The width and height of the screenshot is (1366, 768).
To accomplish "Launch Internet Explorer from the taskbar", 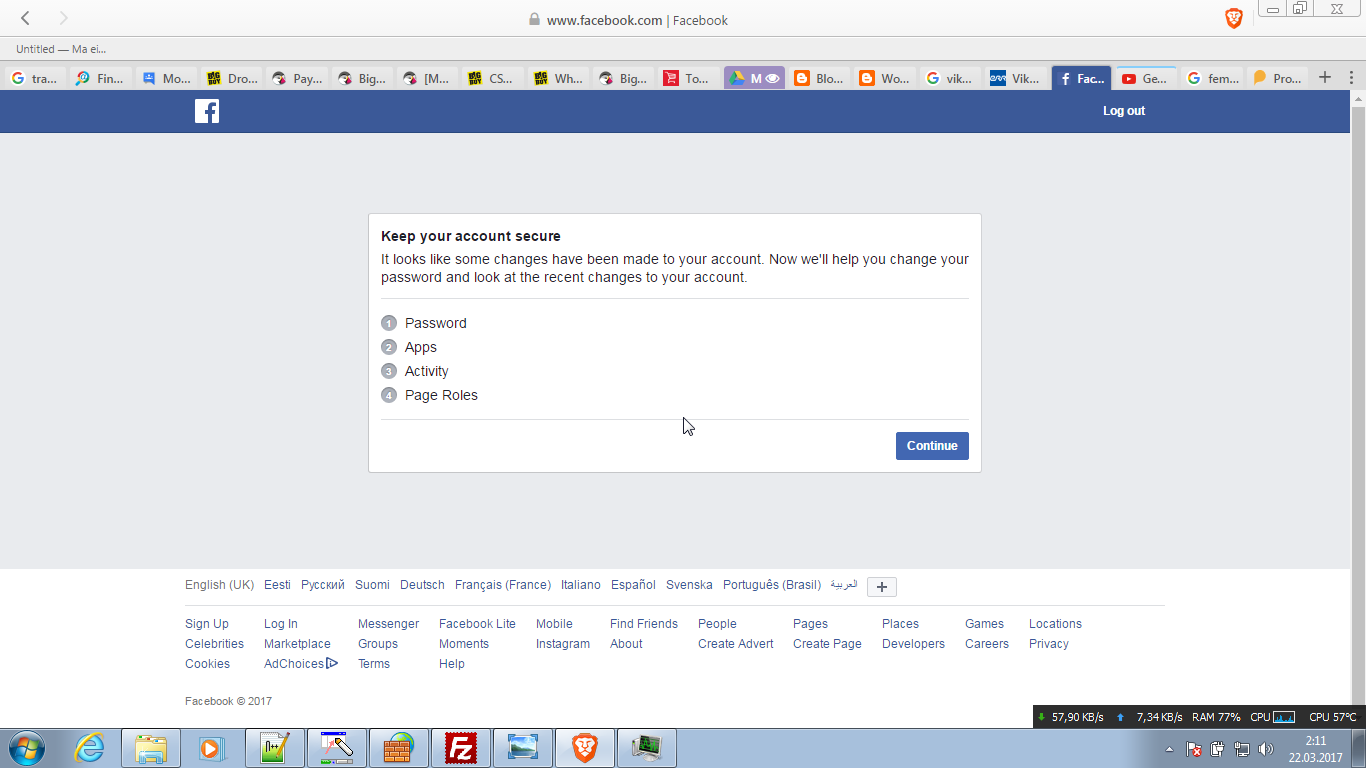I will click(x=89, y=748).
